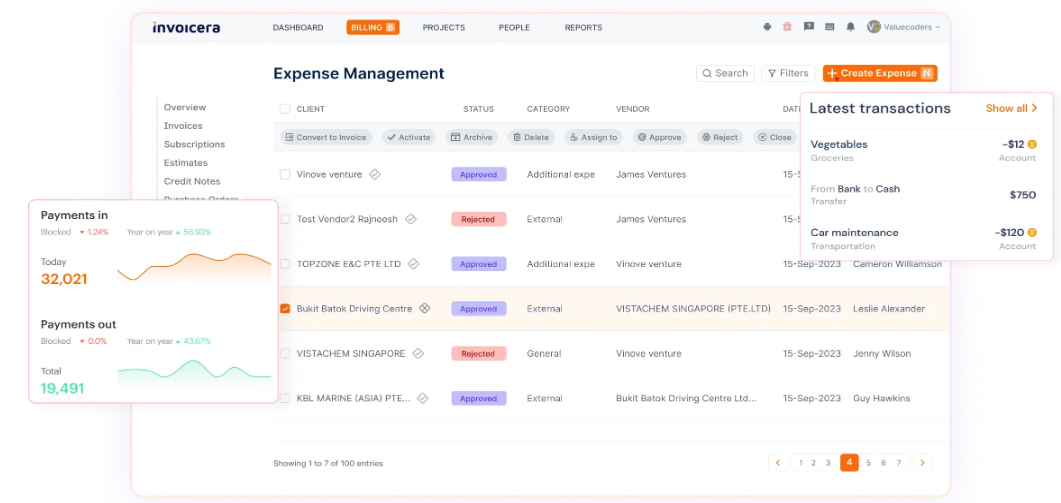Click coin icon on Car maintenance transaction
The width and height of the screenshot is (1061, 503).
pyautogui.click(x=1032, y=232)
